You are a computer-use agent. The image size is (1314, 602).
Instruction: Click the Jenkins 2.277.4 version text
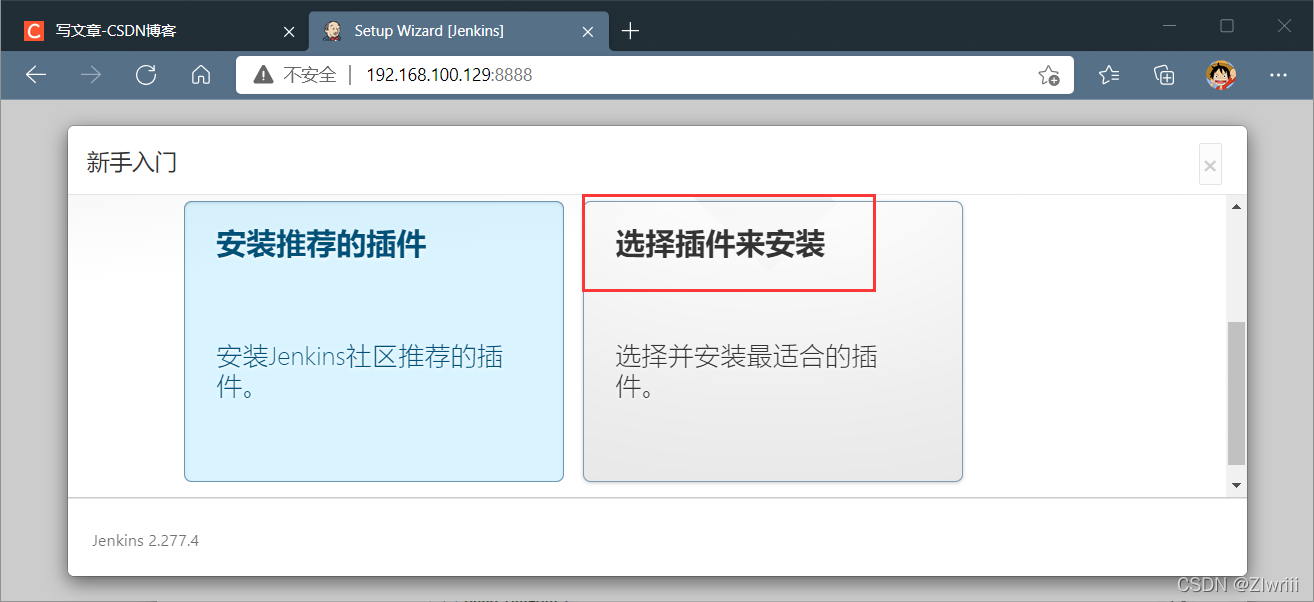pos(145,540)
